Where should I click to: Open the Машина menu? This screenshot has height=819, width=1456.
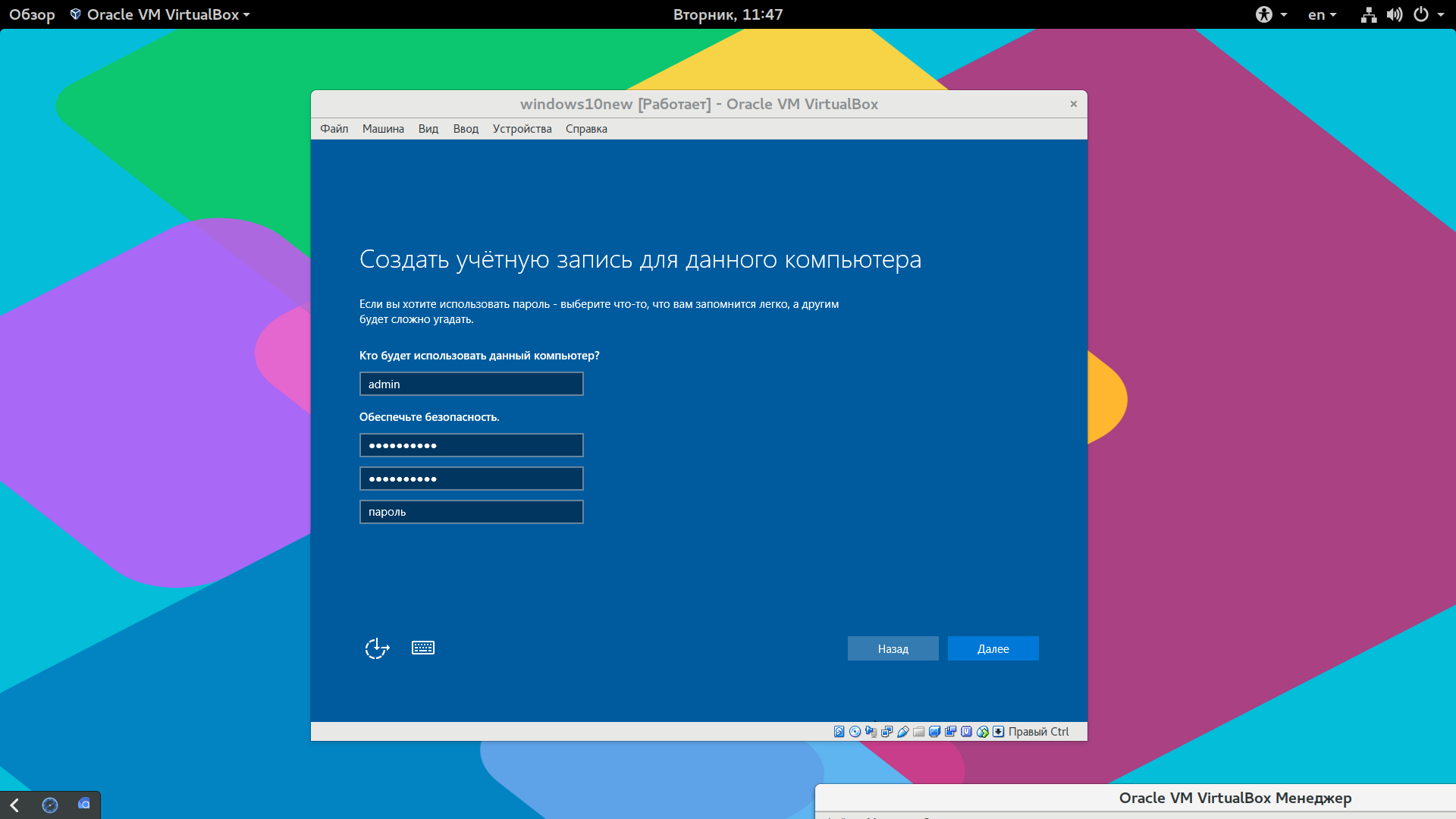[x=383, y=129]
